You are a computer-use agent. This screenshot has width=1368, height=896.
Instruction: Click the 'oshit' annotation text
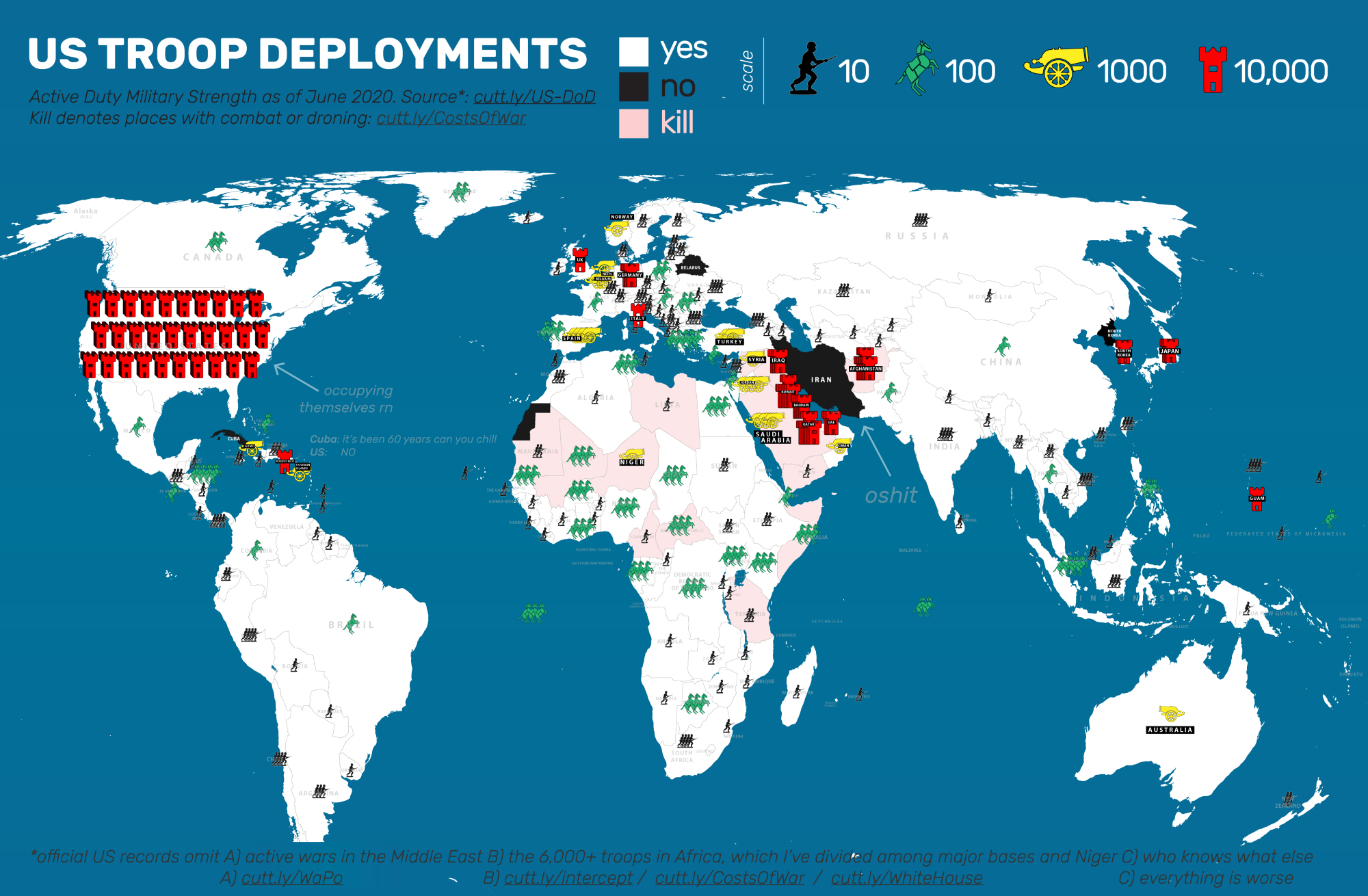891,495
